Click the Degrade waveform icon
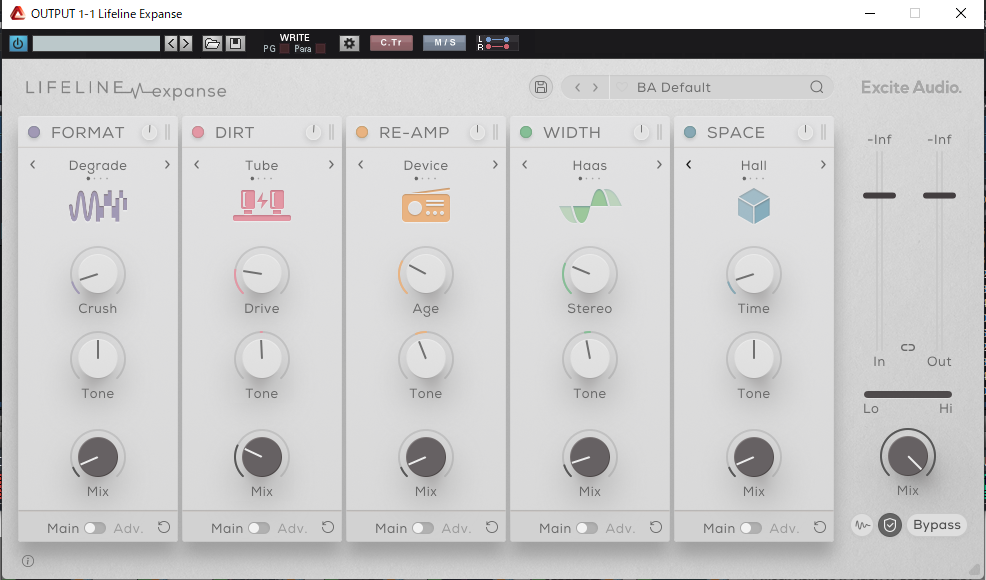The height and width of the screenshot is (580, 986). coord(98,206)
